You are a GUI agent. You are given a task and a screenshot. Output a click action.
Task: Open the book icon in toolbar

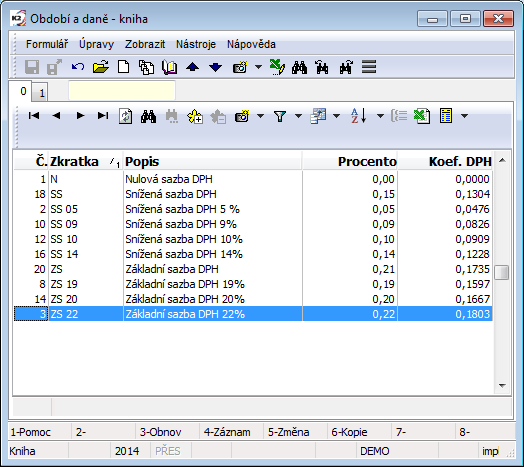(169, 67)
